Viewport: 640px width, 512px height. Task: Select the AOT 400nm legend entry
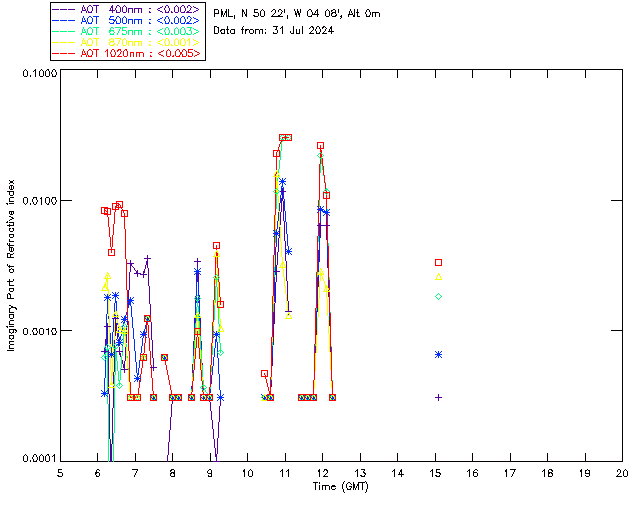pyautogui.click(x=127, y=9)
